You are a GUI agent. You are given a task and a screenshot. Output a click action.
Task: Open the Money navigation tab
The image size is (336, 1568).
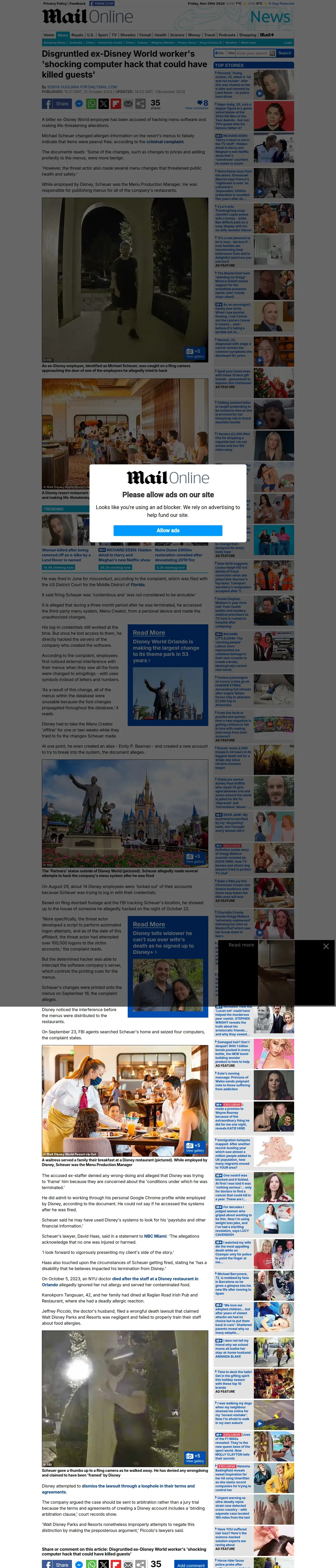click(194, 35)
